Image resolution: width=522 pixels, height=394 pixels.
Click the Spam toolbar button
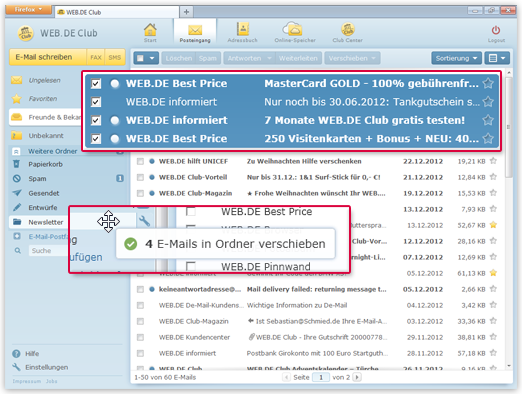pyautogui.click(x=208, y=58)
